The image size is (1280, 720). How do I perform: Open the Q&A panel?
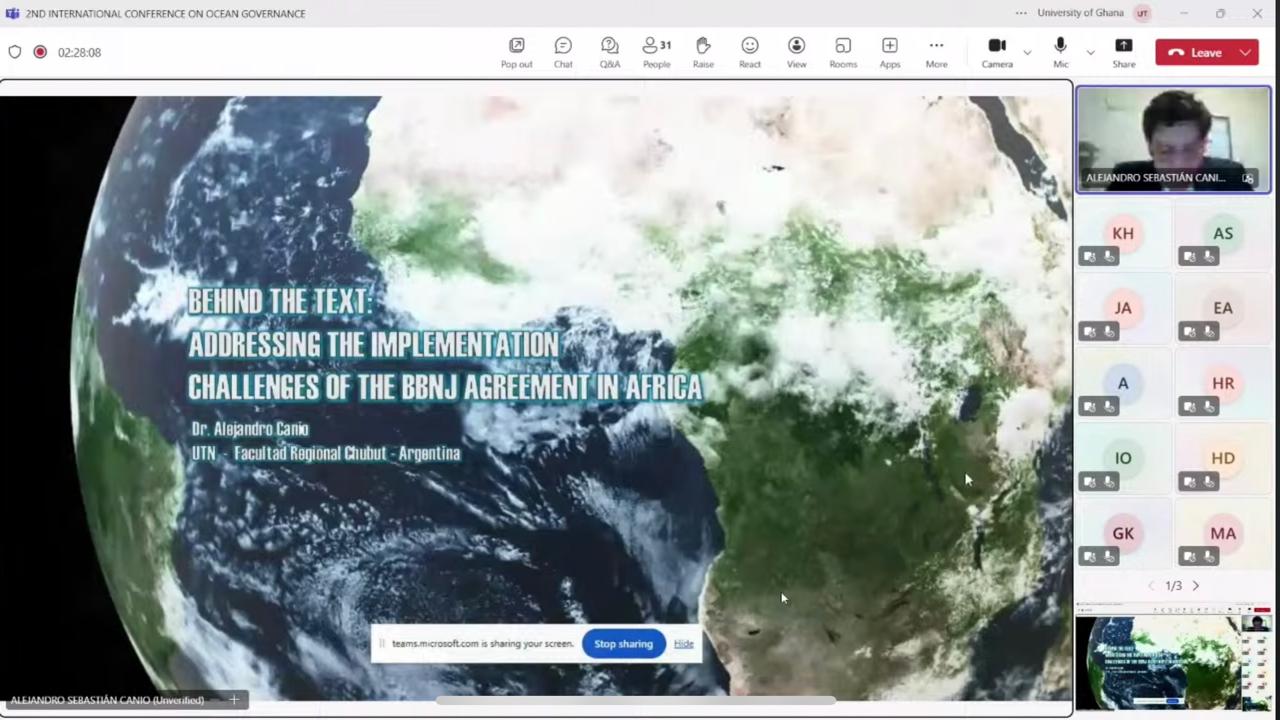(610, 53)
